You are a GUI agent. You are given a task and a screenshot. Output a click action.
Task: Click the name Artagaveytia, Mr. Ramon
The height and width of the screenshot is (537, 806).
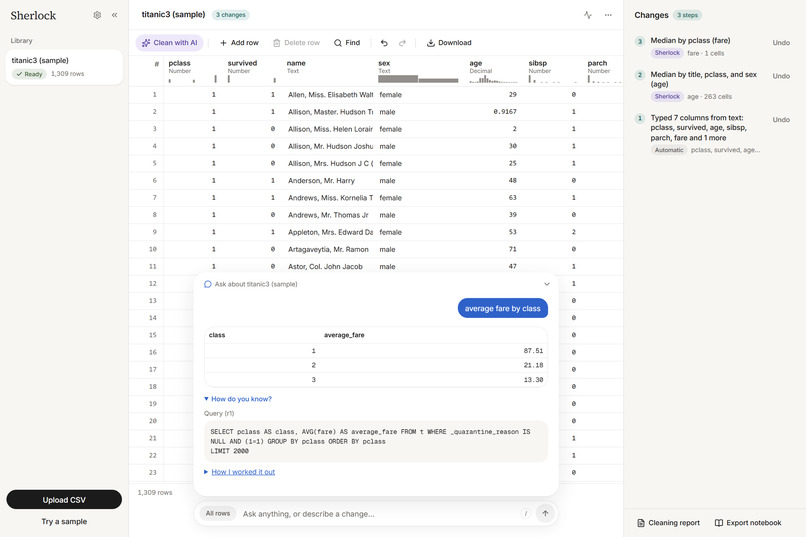pyautogui.click(x=330, y=249)
